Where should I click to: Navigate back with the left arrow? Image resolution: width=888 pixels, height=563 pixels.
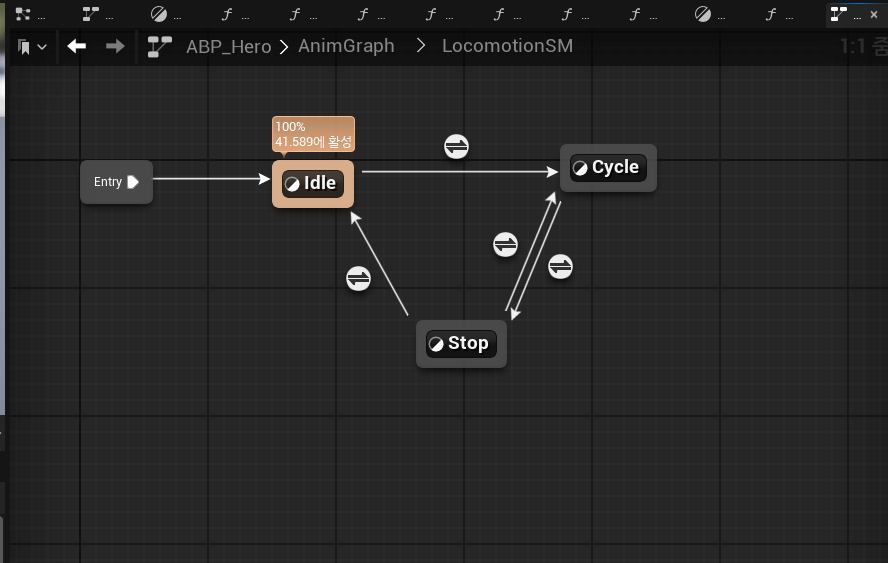(76, 46)
